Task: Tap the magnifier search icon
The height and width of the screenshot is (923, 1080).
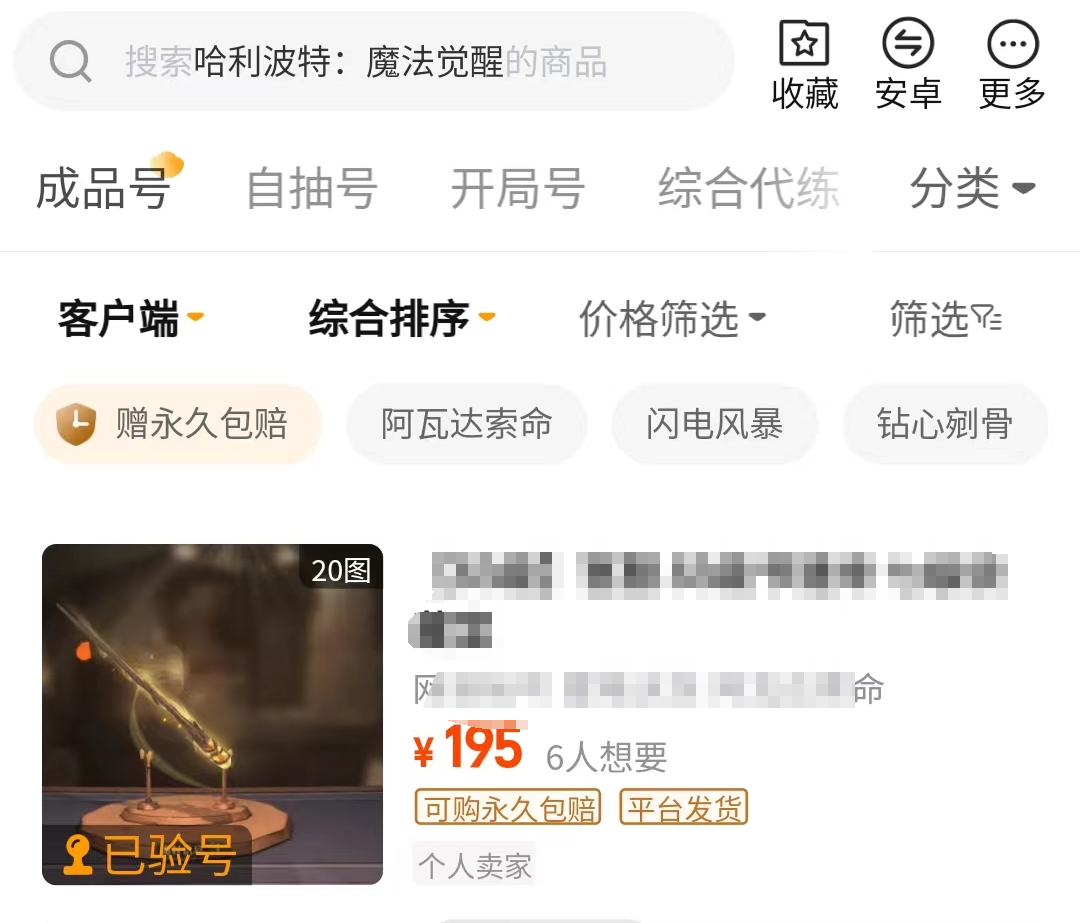Action: tap(70, 61)
